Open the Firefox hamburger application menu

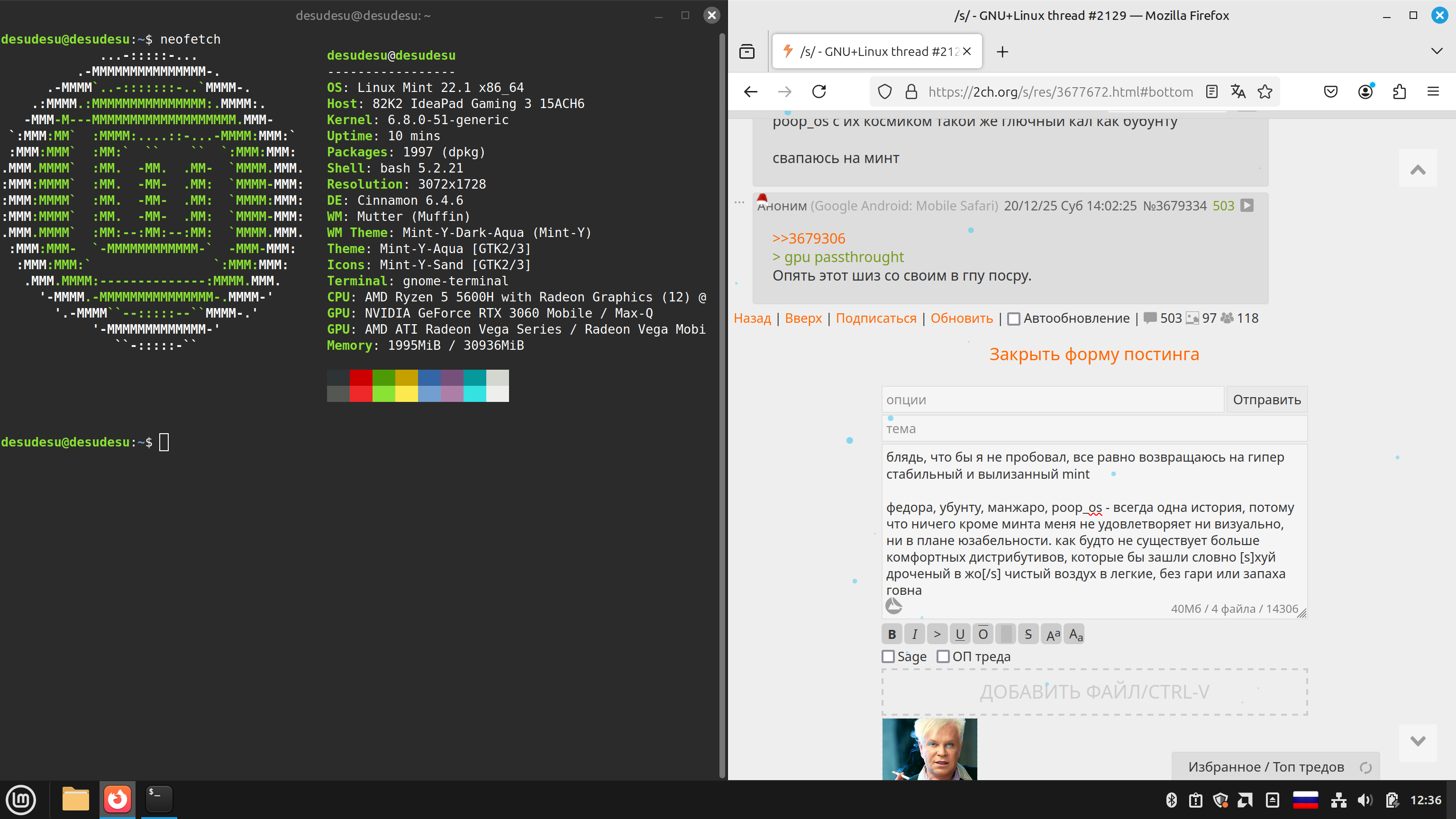coord(1433,91)
